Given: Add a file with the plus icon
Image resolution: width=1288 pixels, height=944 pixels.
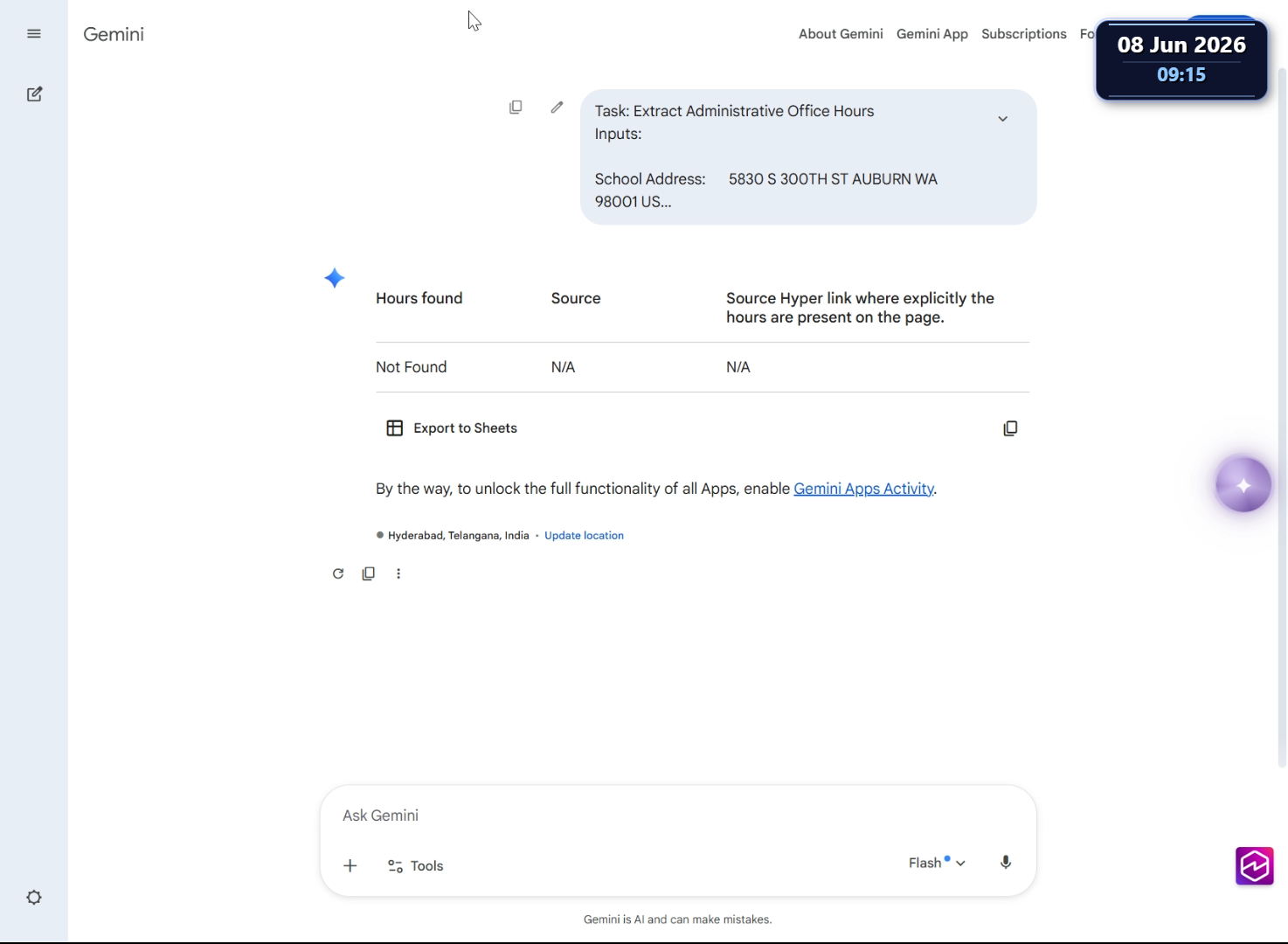Looking at the screenshot, I should pos(350,865).
